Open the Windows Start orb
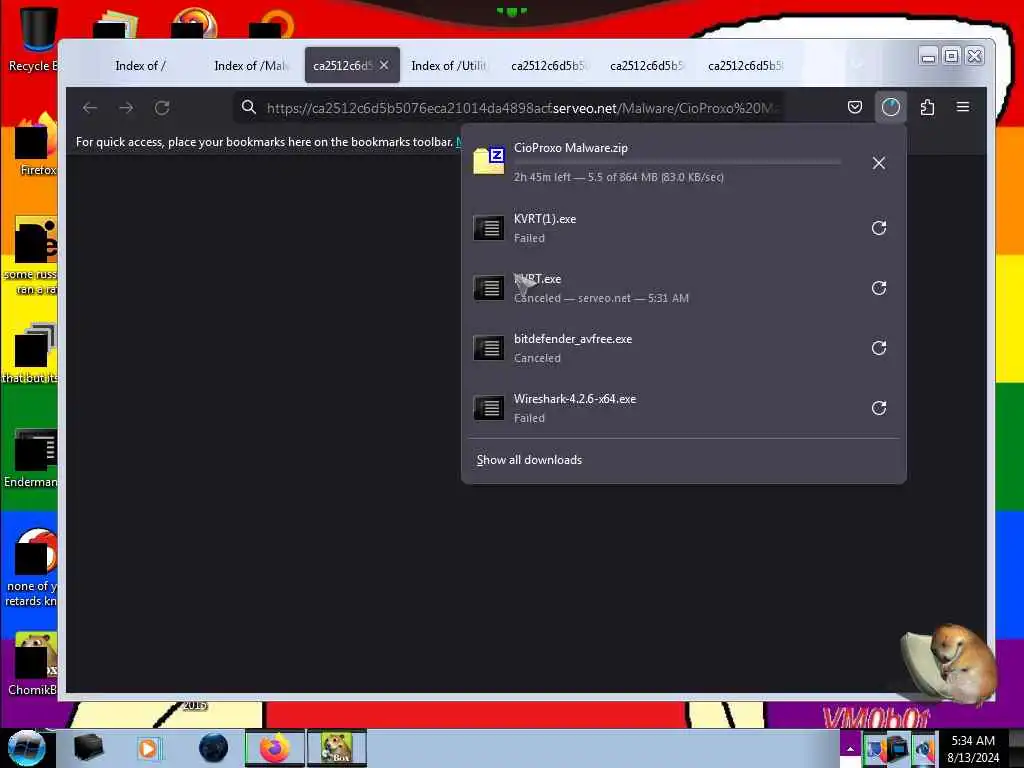This screenshot has height=768, width=1024. click(26, 748)
